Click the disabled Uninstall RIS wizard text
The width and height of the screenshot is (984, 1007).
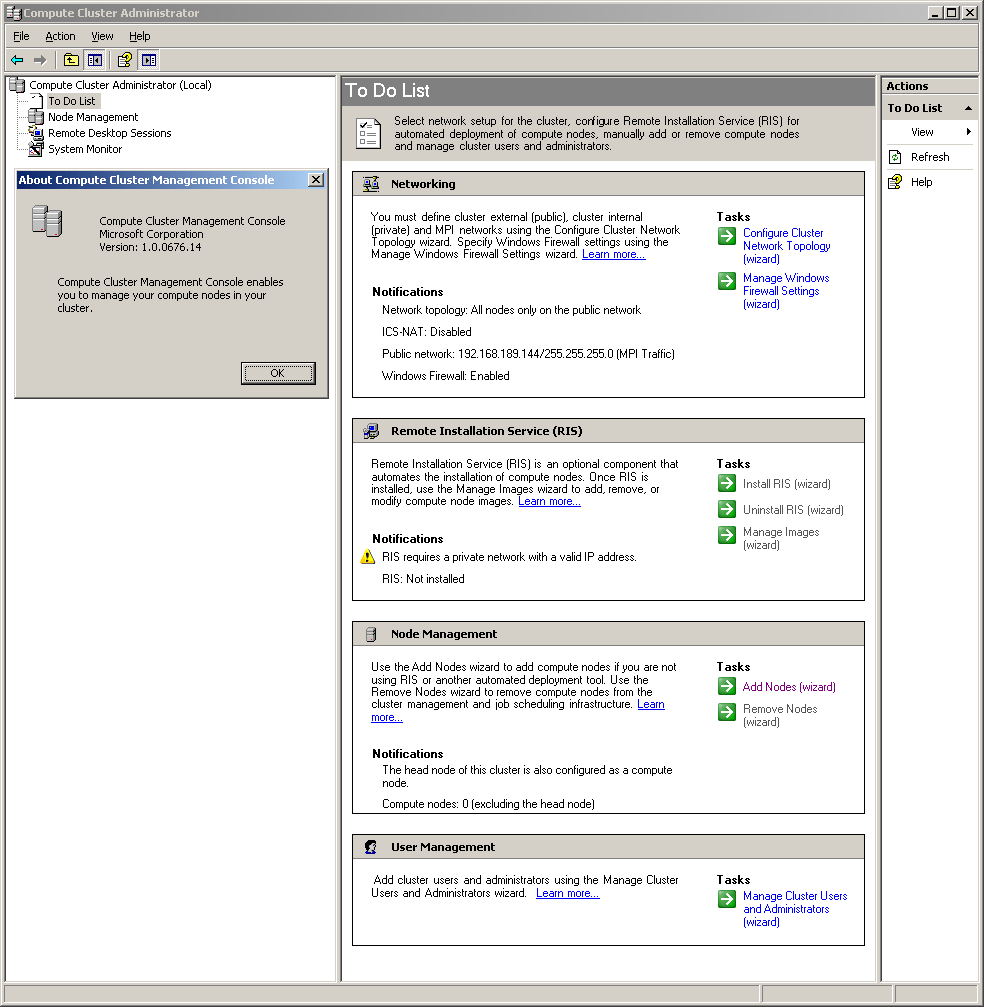tap(793, 510)
